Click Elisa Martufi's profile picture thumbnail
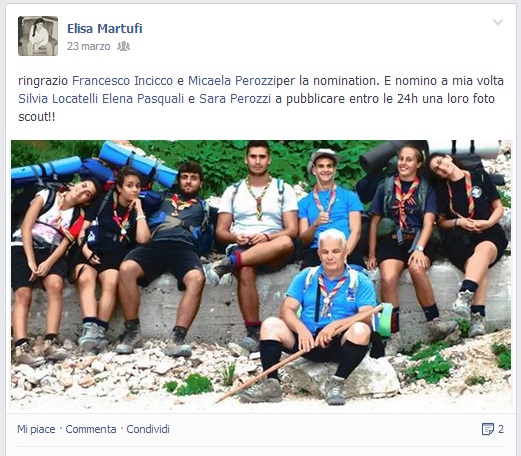Image resolution: width=521 pixels, height=456 pixels. (38, 36)
